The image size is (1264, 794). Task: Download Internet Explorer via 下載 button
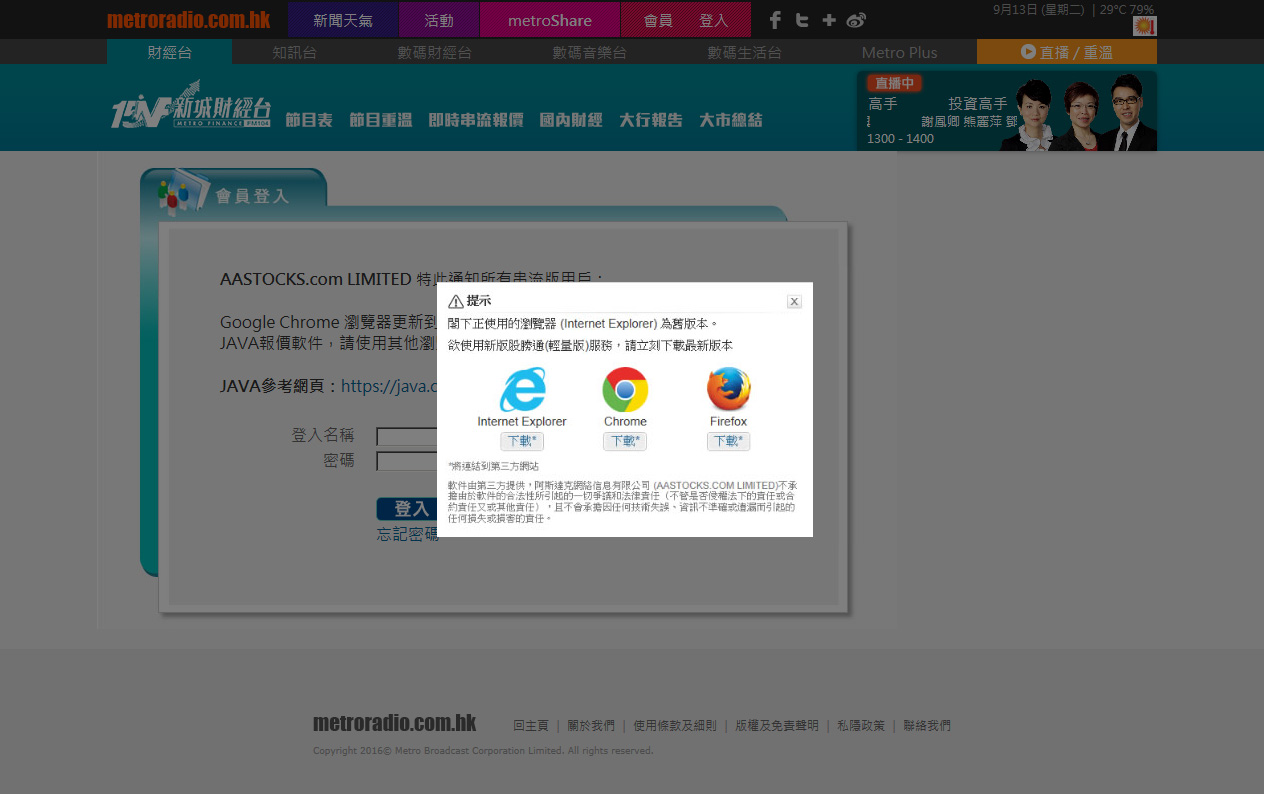click(x=521, y=441)
